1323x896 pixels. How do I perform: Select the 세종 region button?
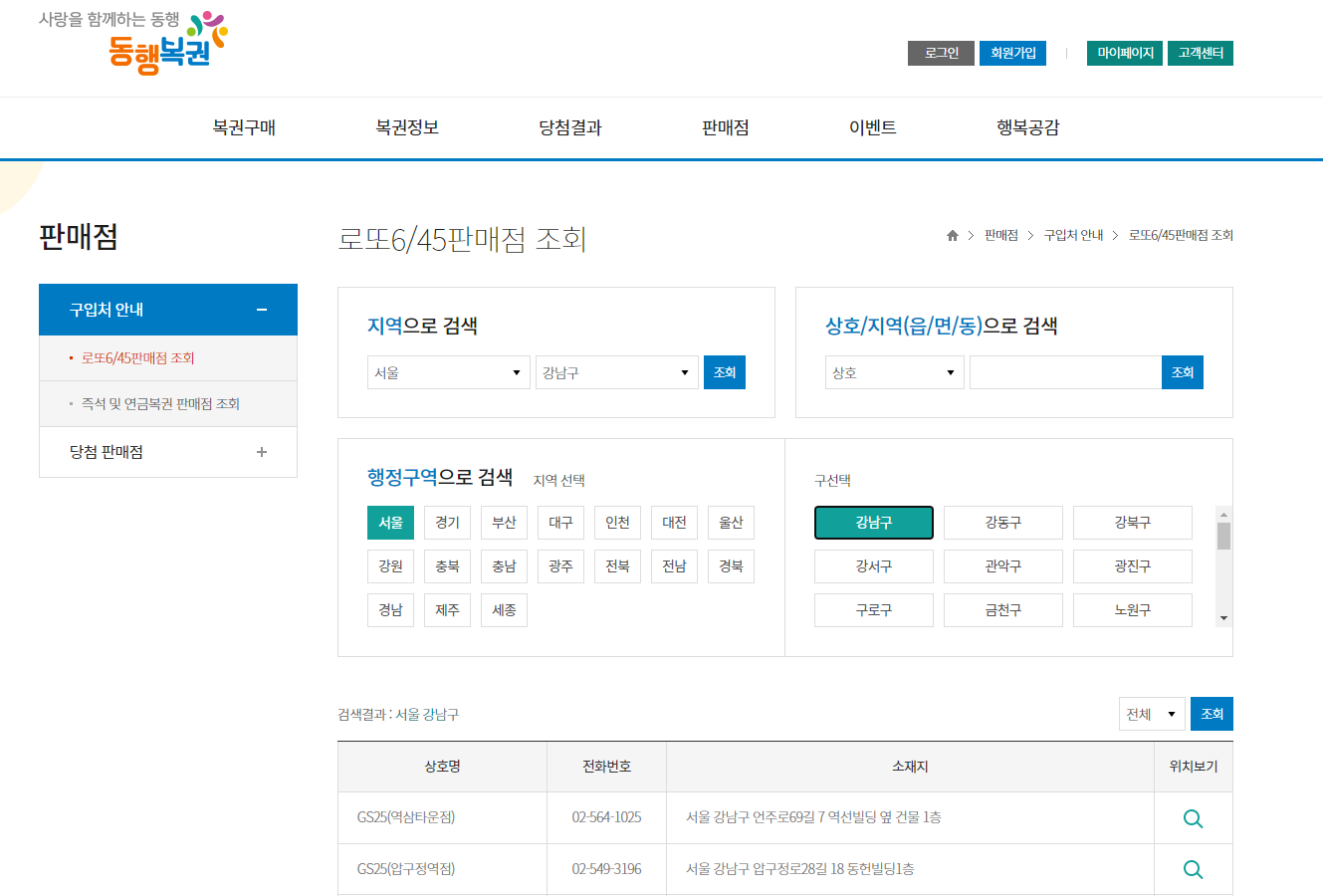504,610
